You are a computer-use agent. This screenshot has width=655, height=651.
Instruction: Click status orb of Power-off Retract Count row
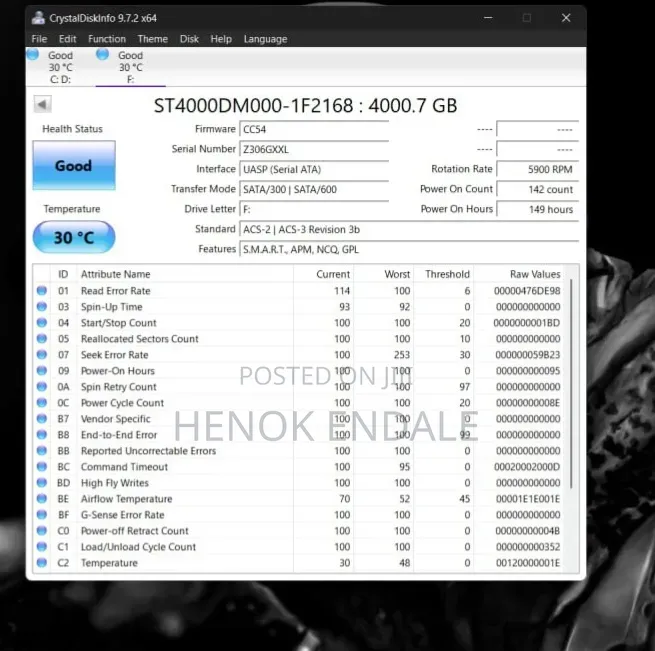[42, 531]
